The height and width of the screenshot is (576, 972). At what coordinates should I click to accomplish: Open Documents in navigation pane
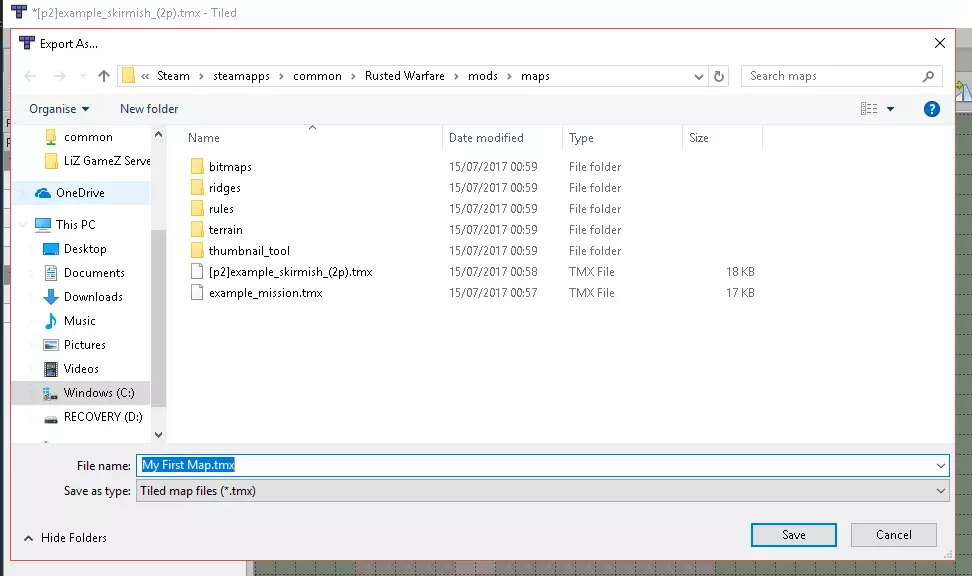point(94,273)
